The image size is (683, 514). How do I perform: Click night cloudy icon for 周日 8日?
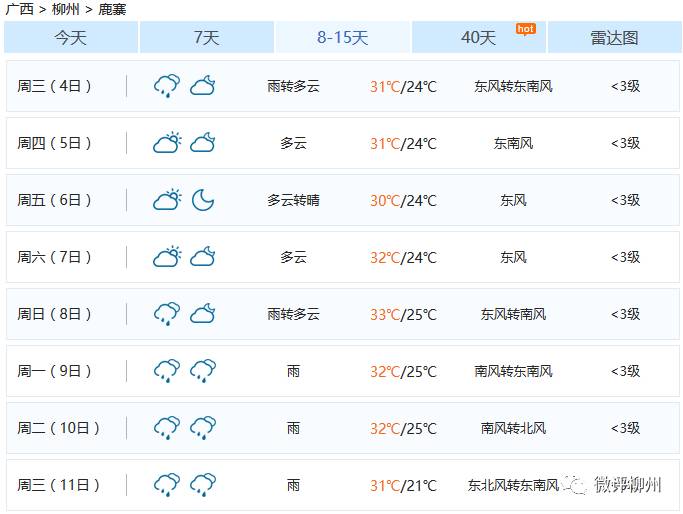[203, 314]
